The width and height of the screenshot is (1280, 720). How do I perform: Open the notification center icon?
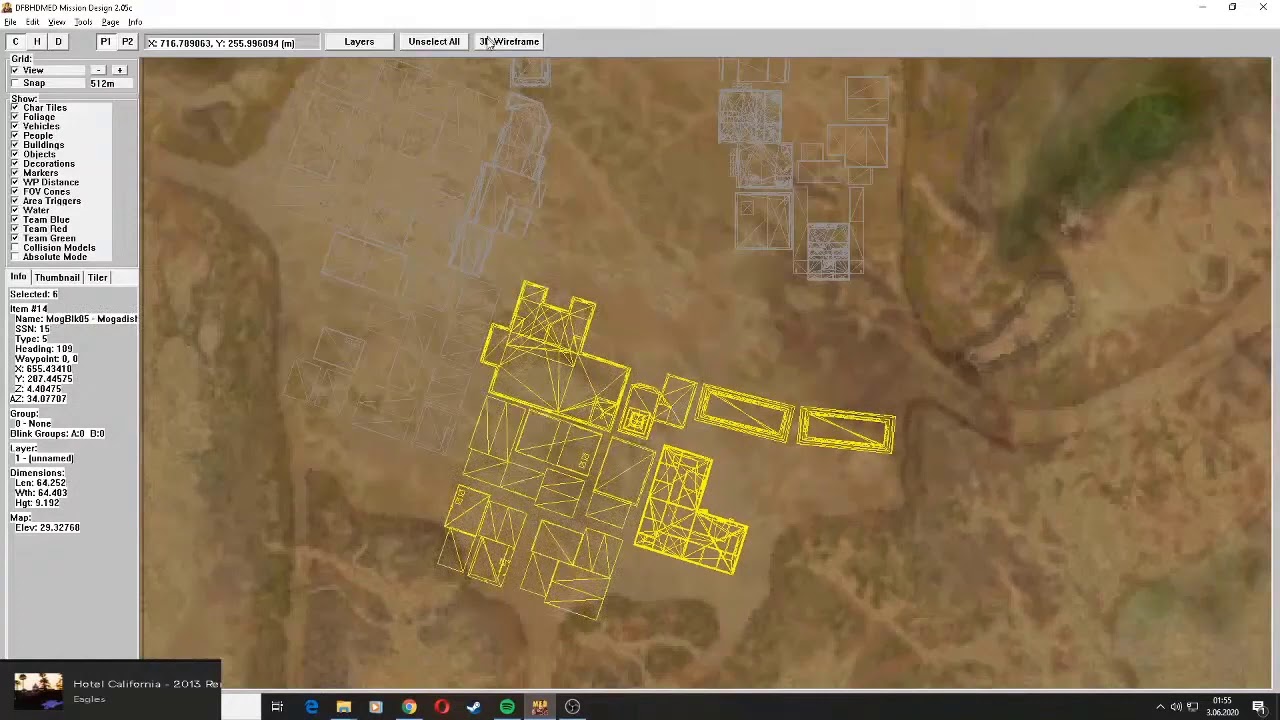tap(1259, 707)
